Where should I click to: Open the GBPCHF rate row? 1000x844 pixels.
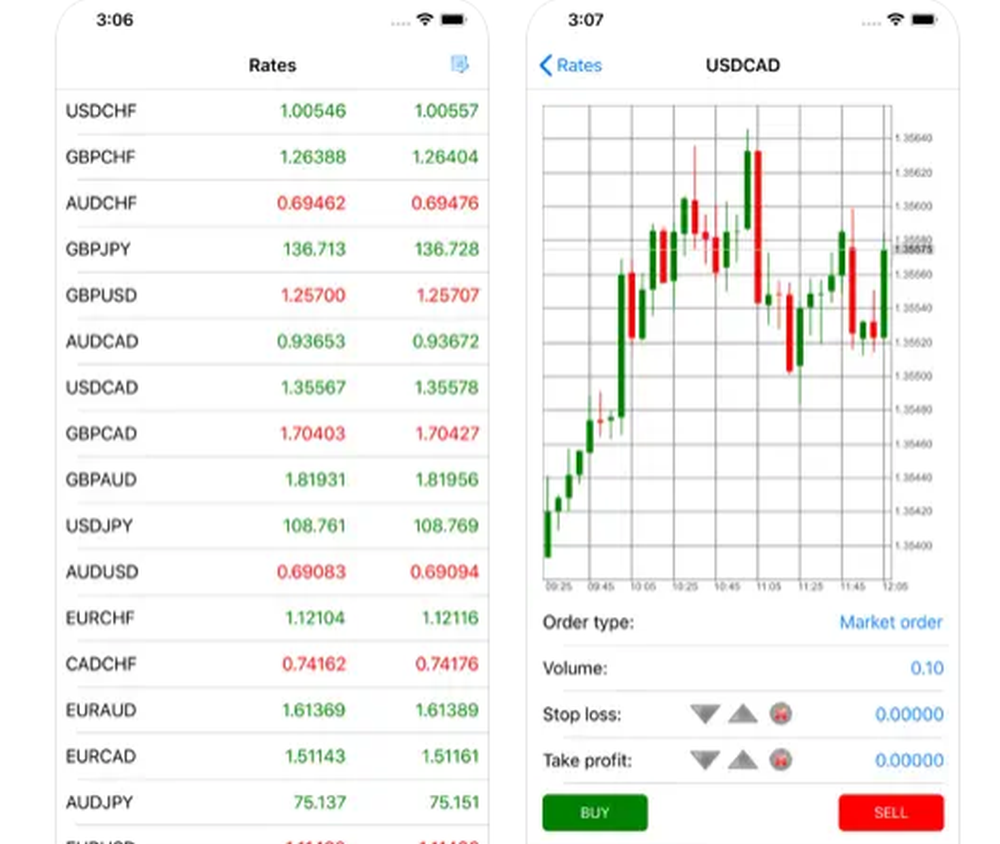coord(272,157)
